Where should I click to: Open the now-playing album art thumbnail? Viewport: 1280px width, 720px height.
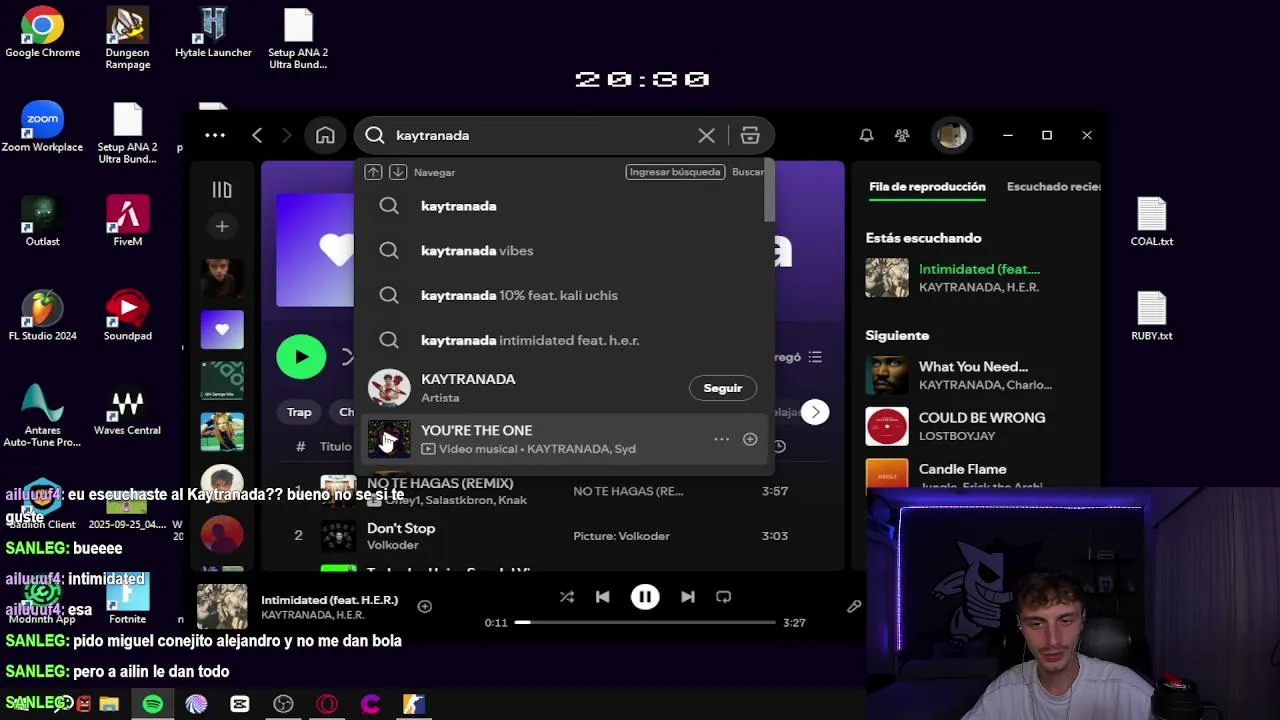tap(222, 606)
